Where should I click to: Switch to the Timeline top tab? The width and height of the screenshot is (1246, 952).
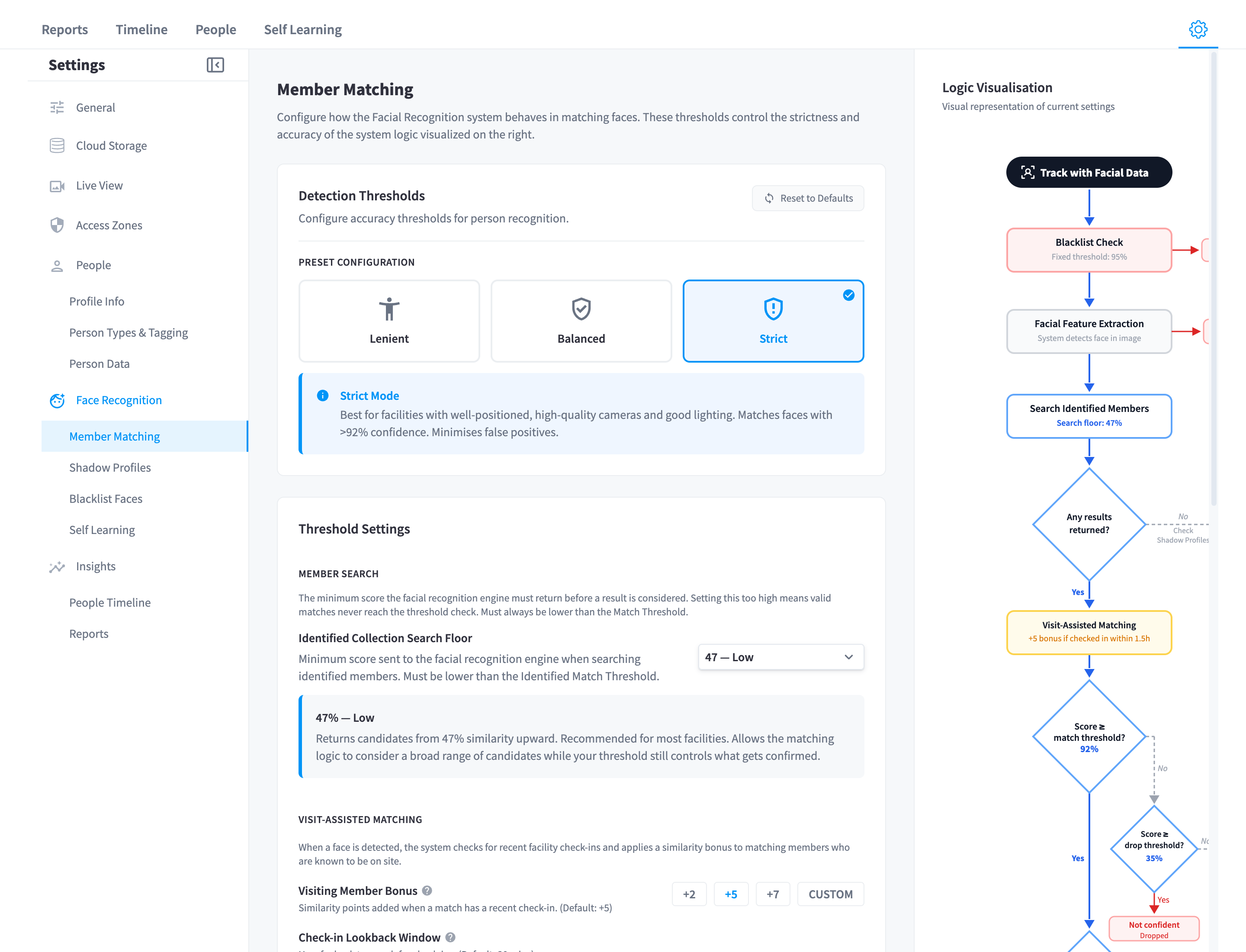click(x=141, y=29)
